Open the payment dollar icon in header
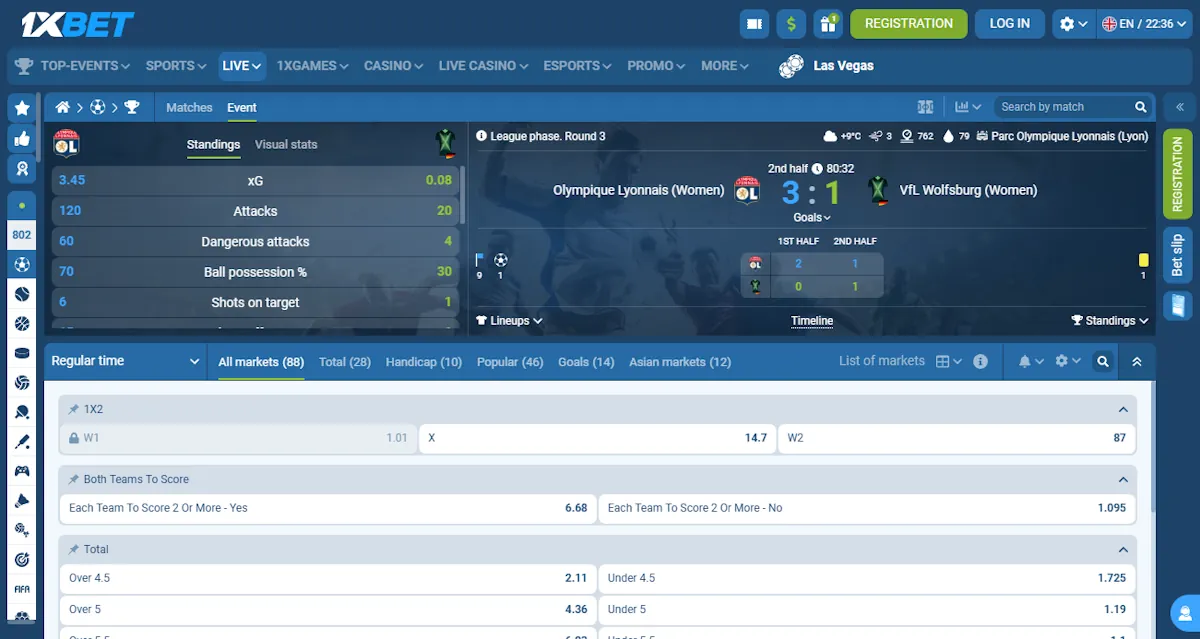Screen dimensions: 1200x639 [791, 23]
